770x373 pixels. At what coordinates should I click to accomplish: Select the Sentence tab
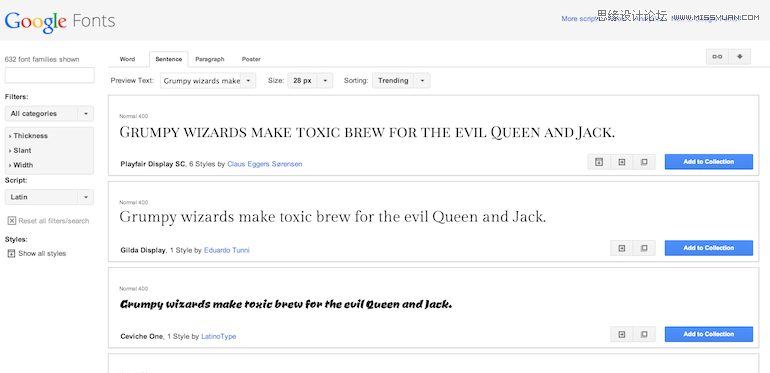(x=168, y=59)
